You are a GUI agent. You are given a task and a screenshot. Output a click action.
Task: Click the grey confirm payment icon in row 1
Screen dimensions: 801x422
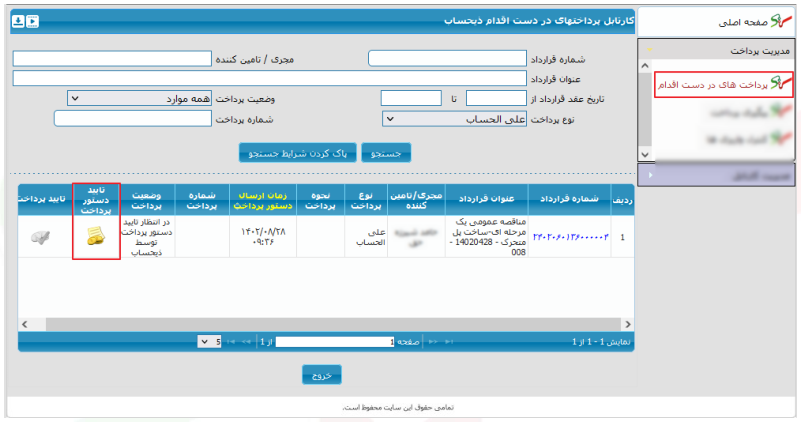tap(40, 237)
